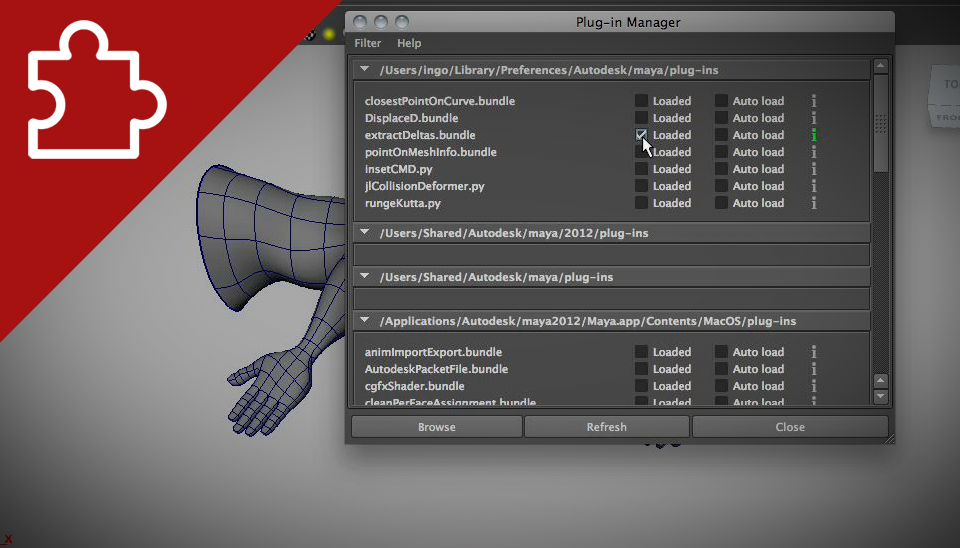Click the Browse button

437,427
